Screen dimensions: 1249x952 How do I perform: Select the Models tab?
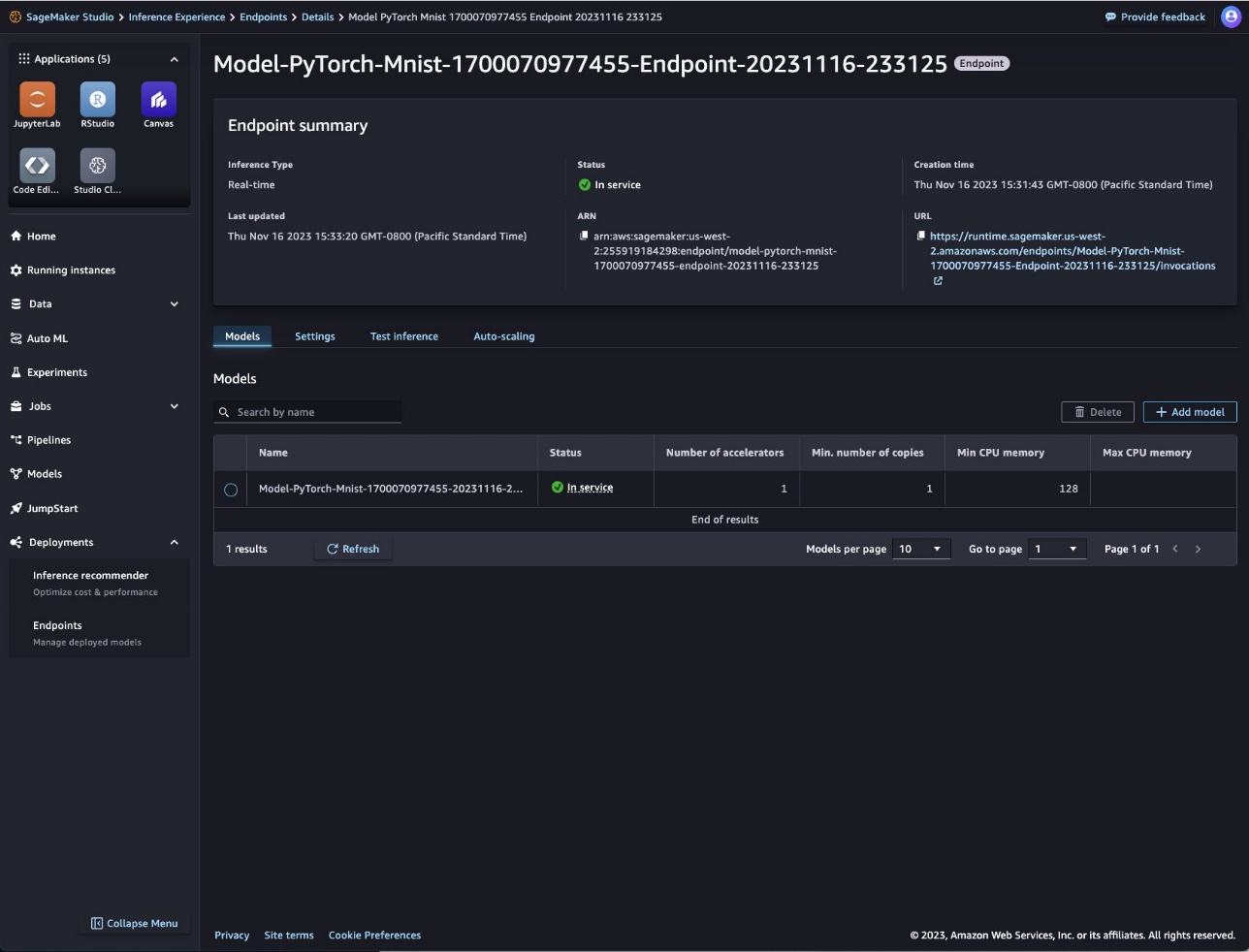coord(242,336)
